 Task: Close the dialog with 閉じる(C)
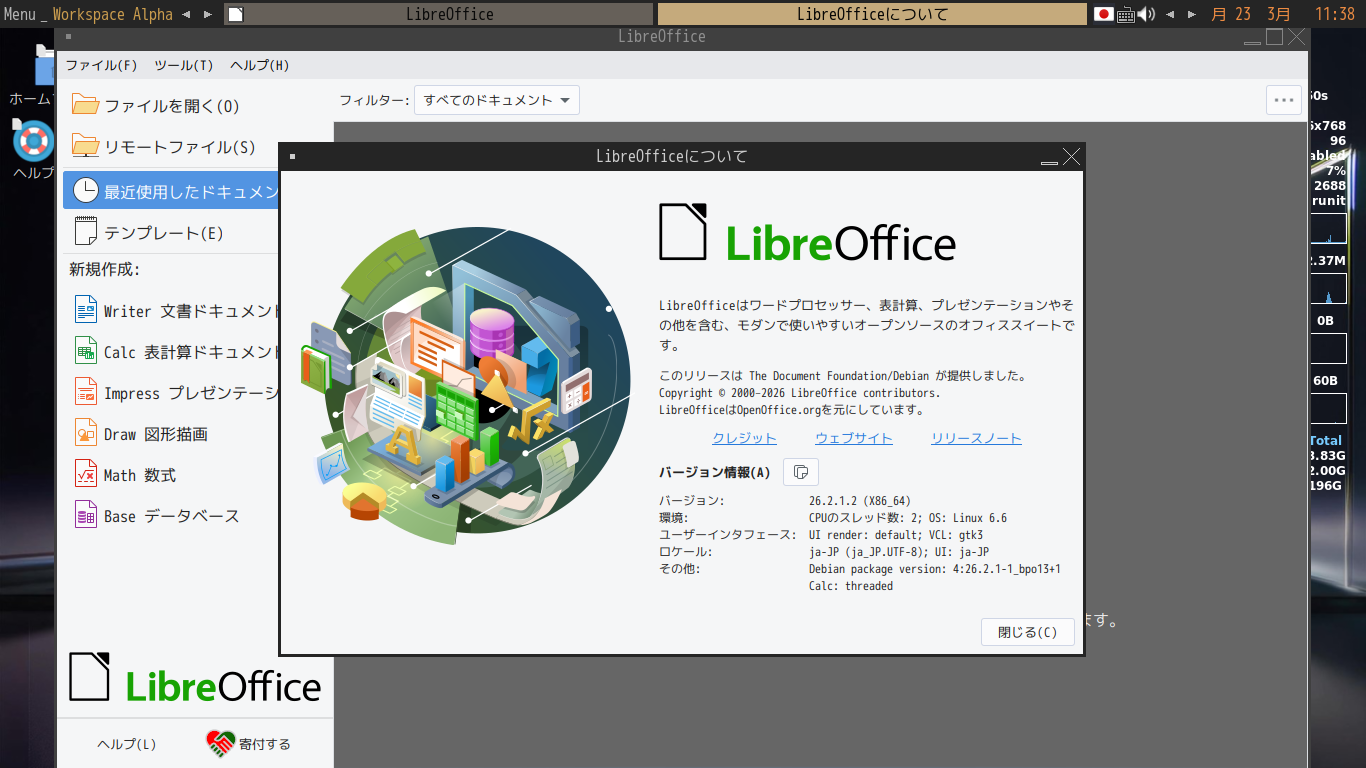[1028, 632]
